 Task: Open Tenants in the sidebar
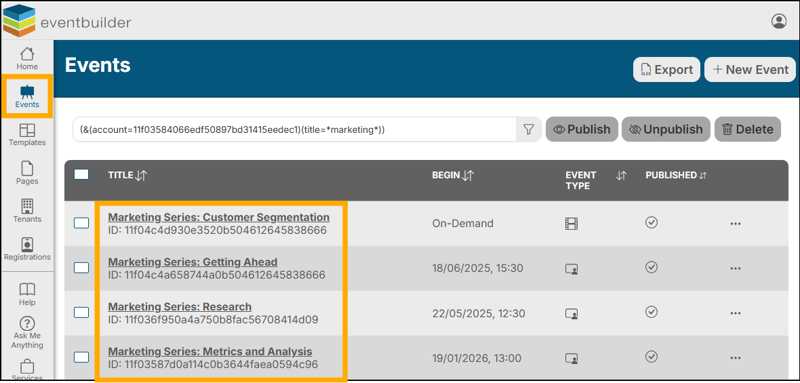27,211
